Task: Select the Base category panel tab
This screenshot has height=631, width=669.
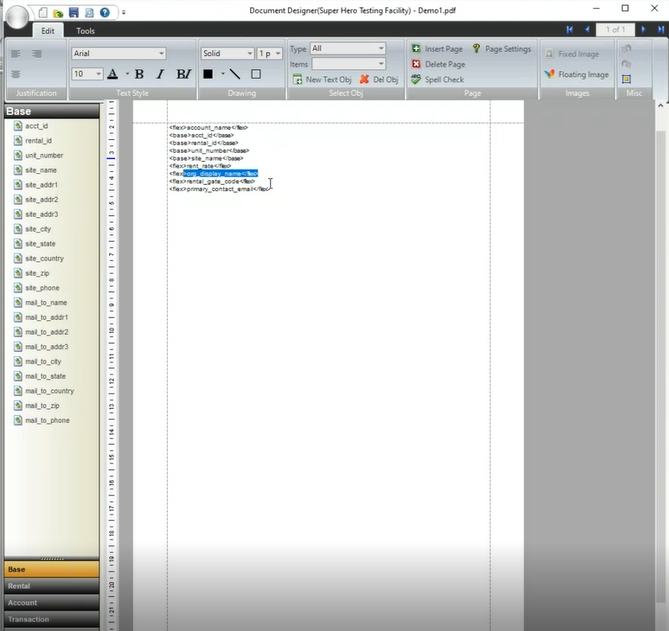Action: [52, 570]
